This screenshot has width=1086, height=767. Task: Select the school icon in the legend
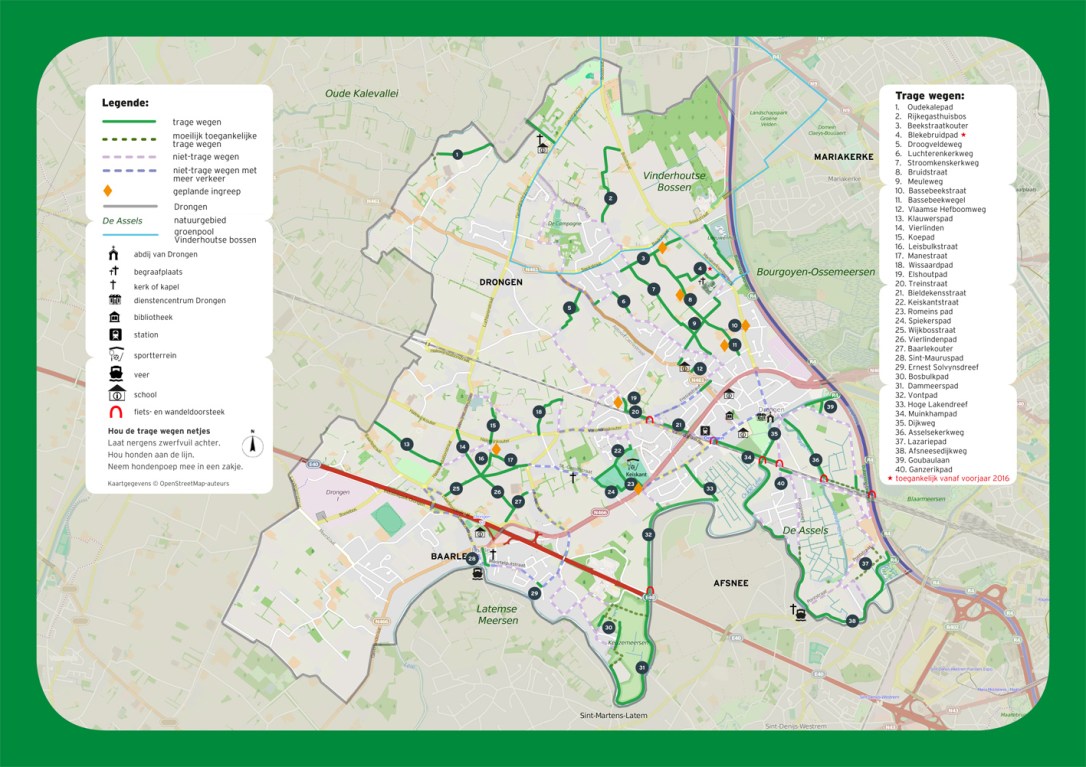pos(116,393)
